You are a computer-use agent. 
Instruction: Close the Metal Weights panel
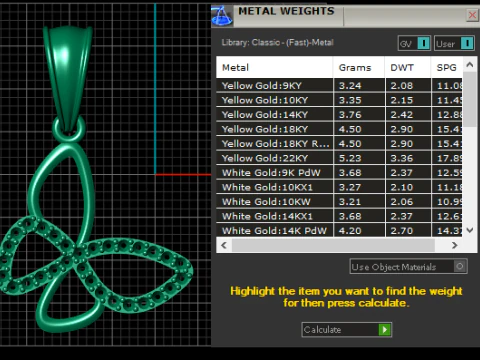[472, 15]
